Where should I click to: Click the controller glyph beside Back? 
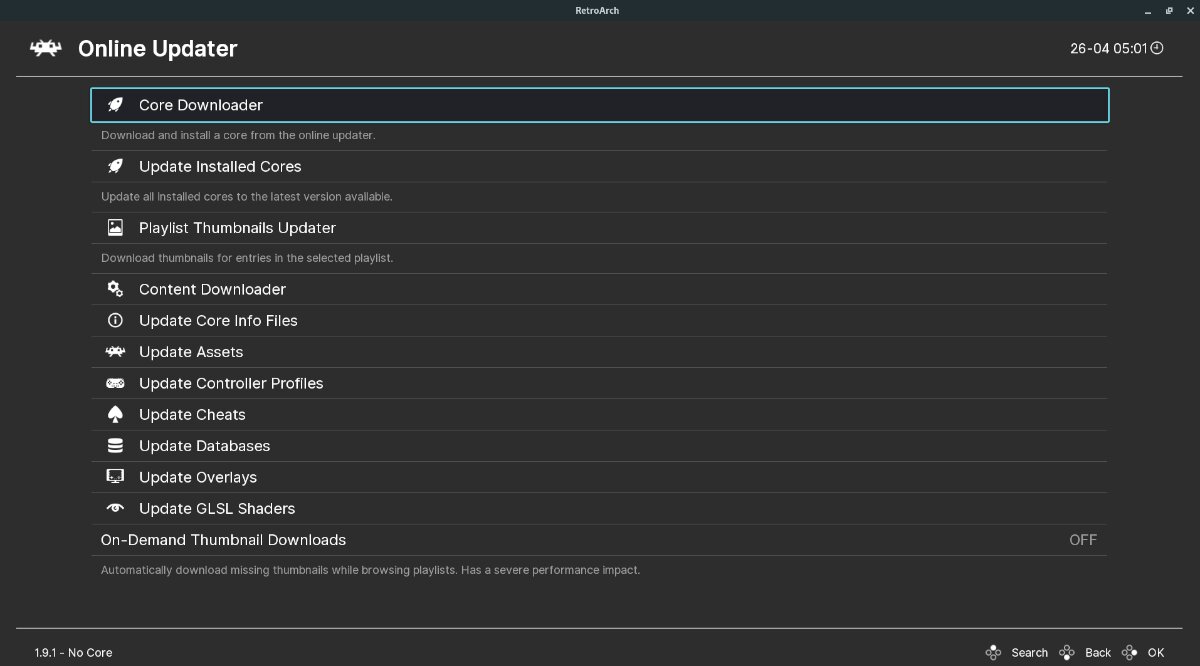(x=1068, y=652)
